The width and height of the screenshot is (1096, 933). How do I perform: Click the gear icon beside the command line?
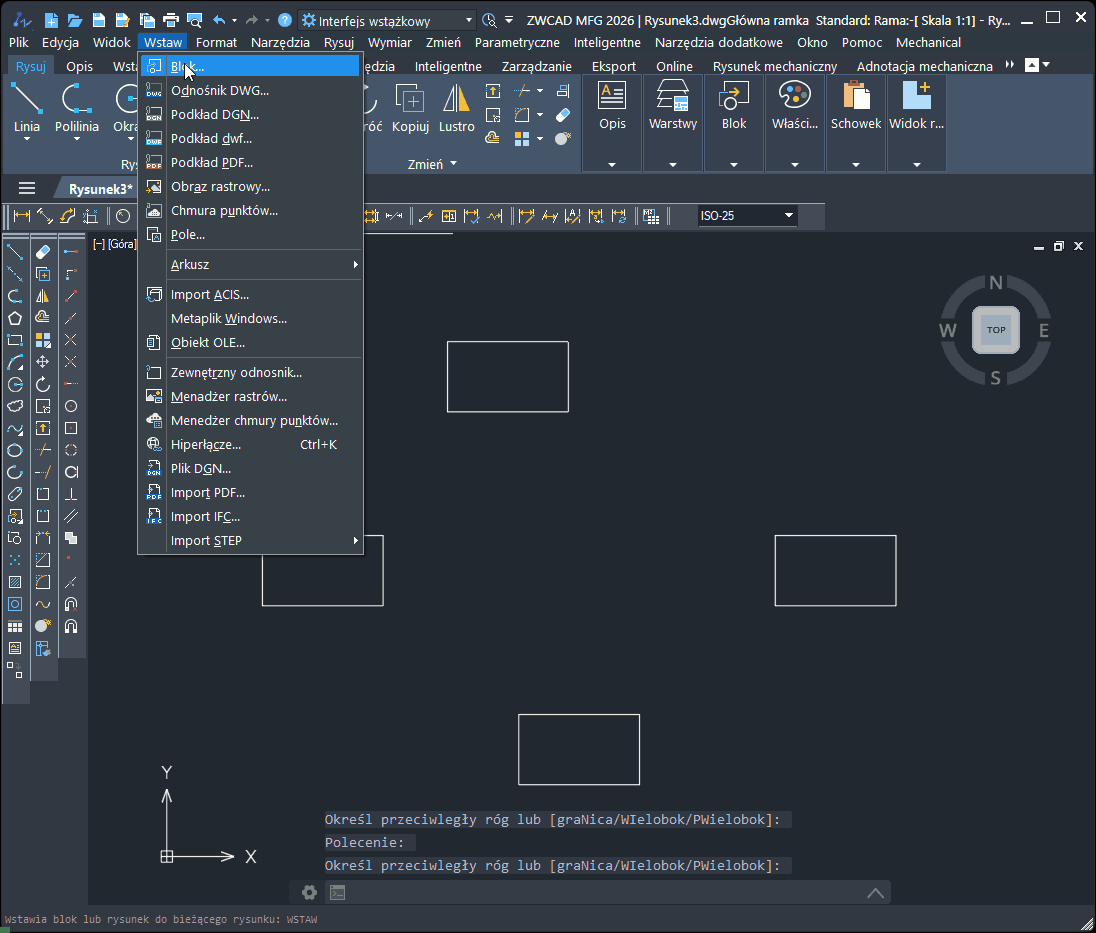point(309,892)
